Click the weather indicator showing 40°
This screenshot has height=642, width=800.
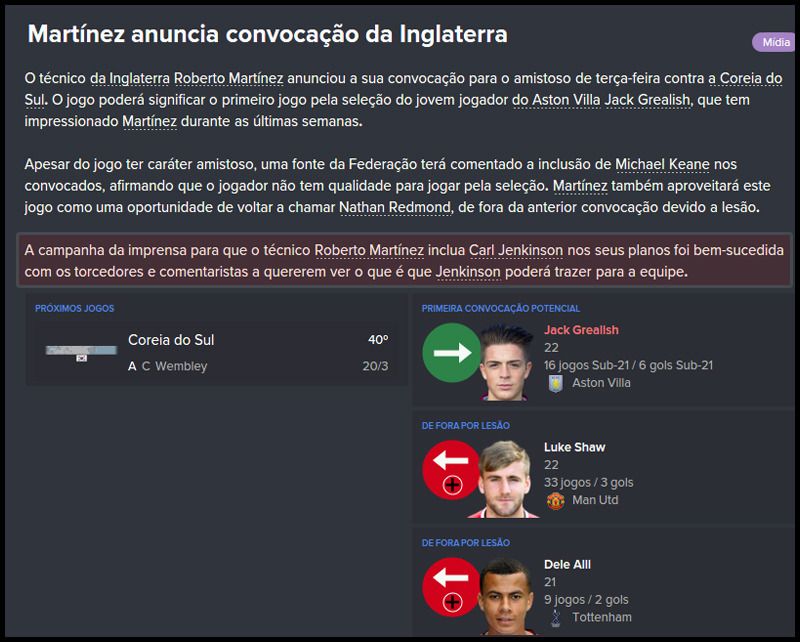376,338
